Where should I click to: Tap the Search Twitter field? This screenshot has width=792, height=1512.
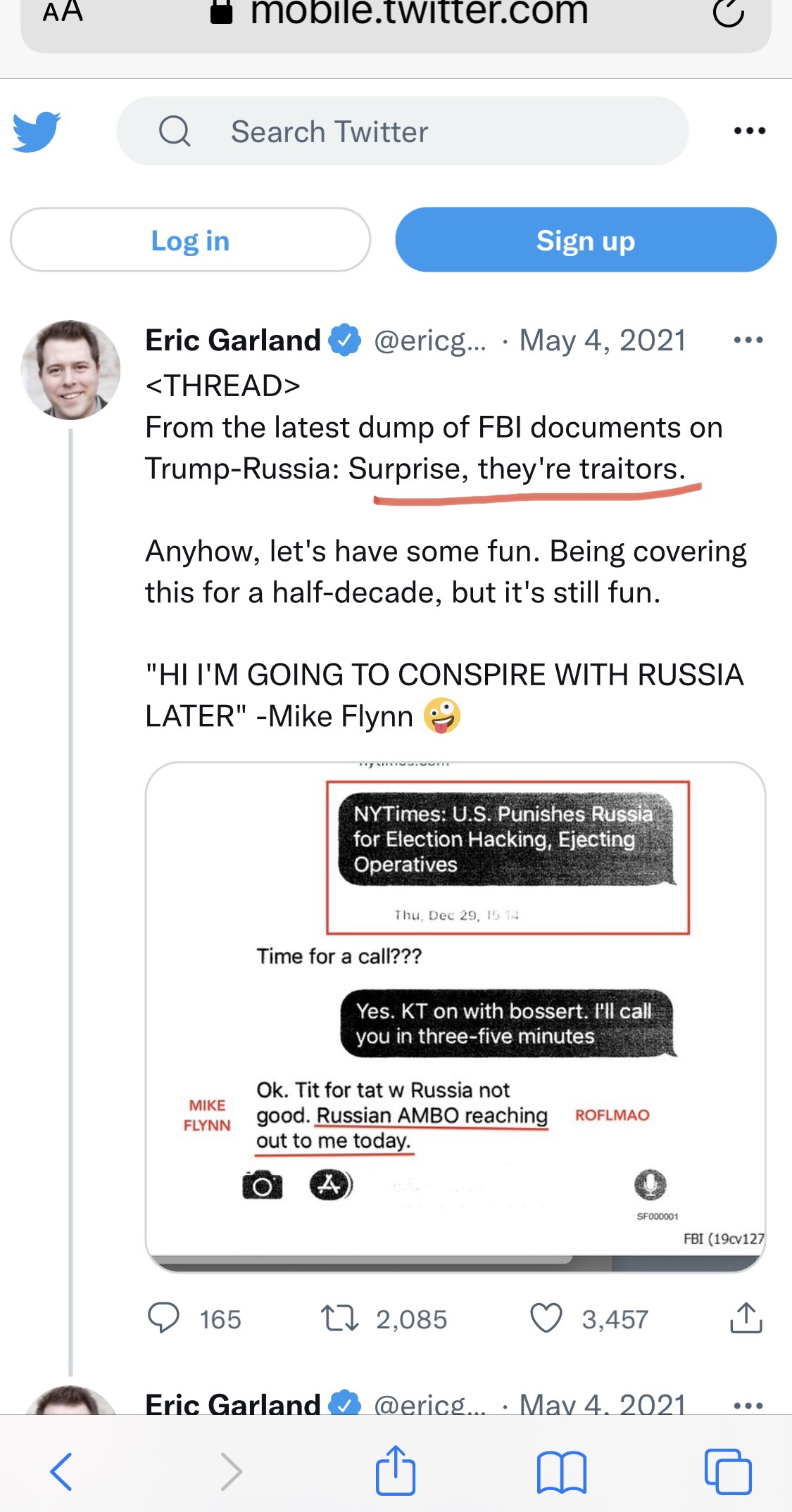[x=401, y=132]
